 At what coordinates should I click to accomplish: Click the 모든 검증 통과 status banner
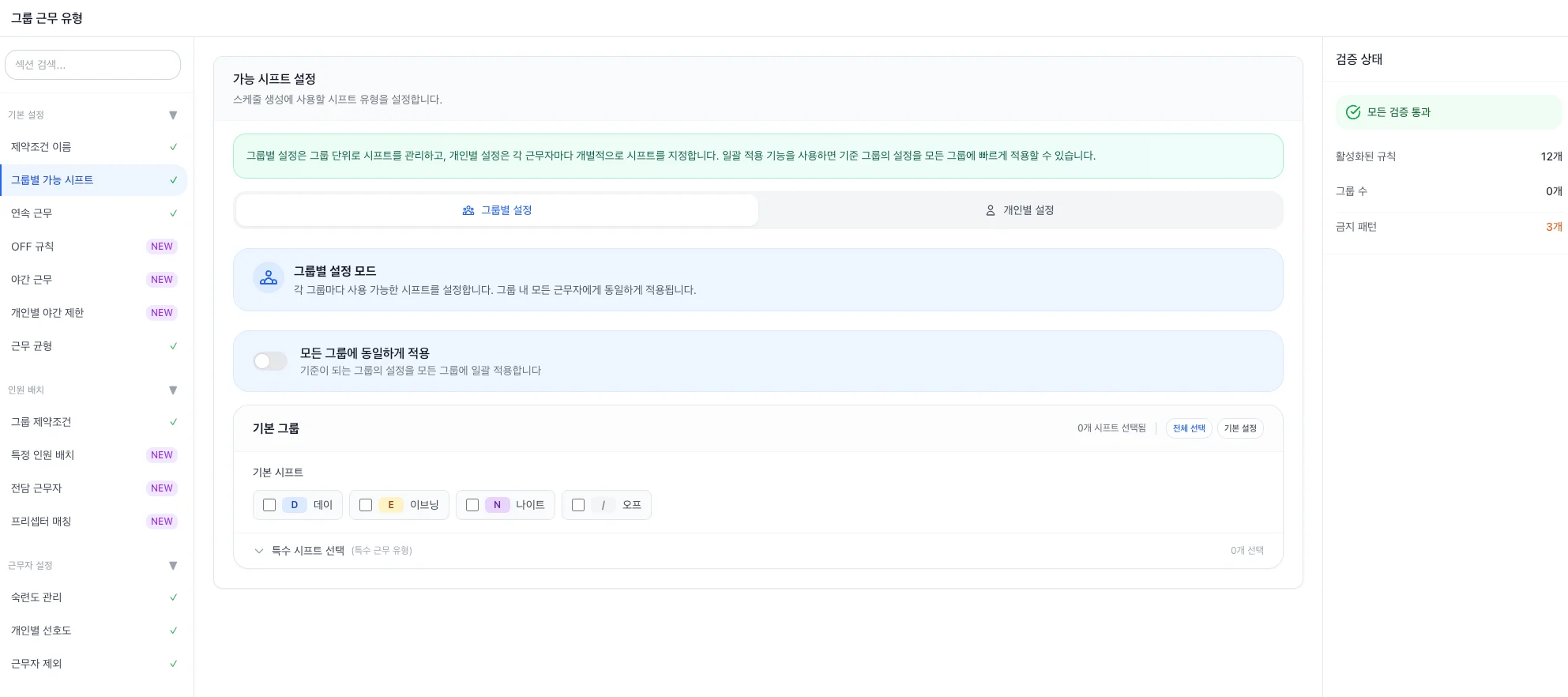coord(1449,112)
